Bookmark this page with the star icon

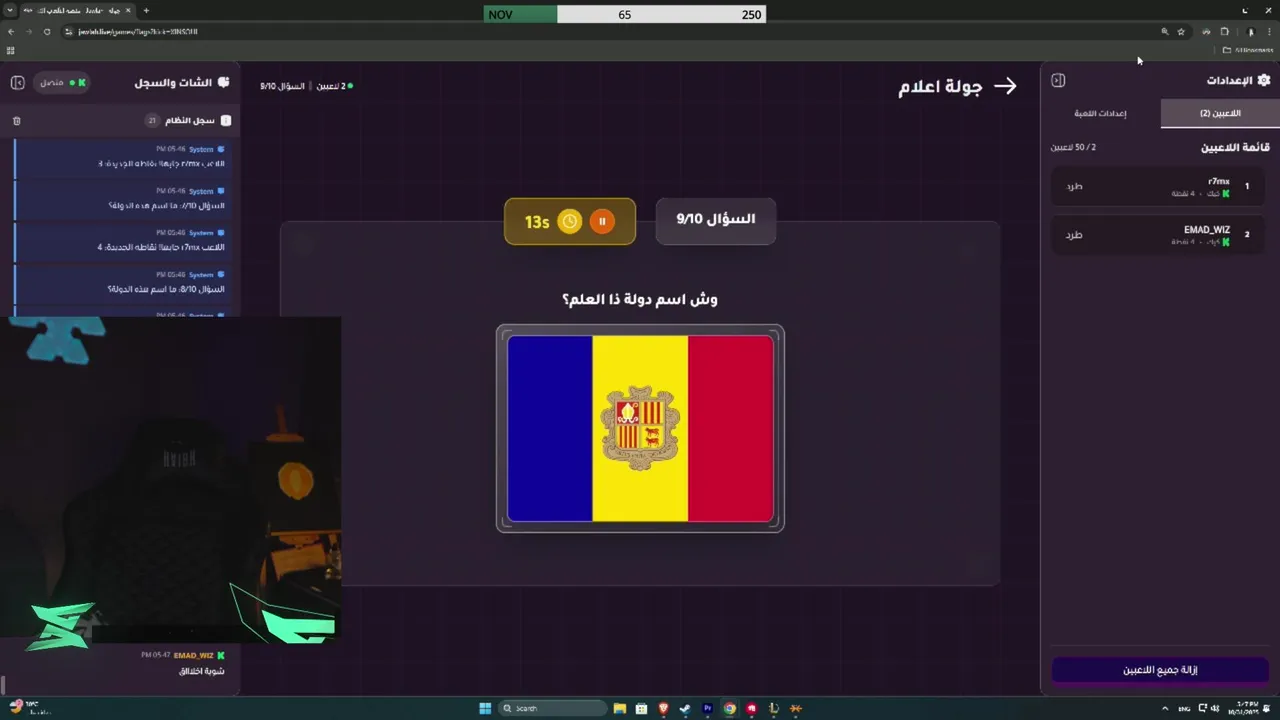point(1181,32)
